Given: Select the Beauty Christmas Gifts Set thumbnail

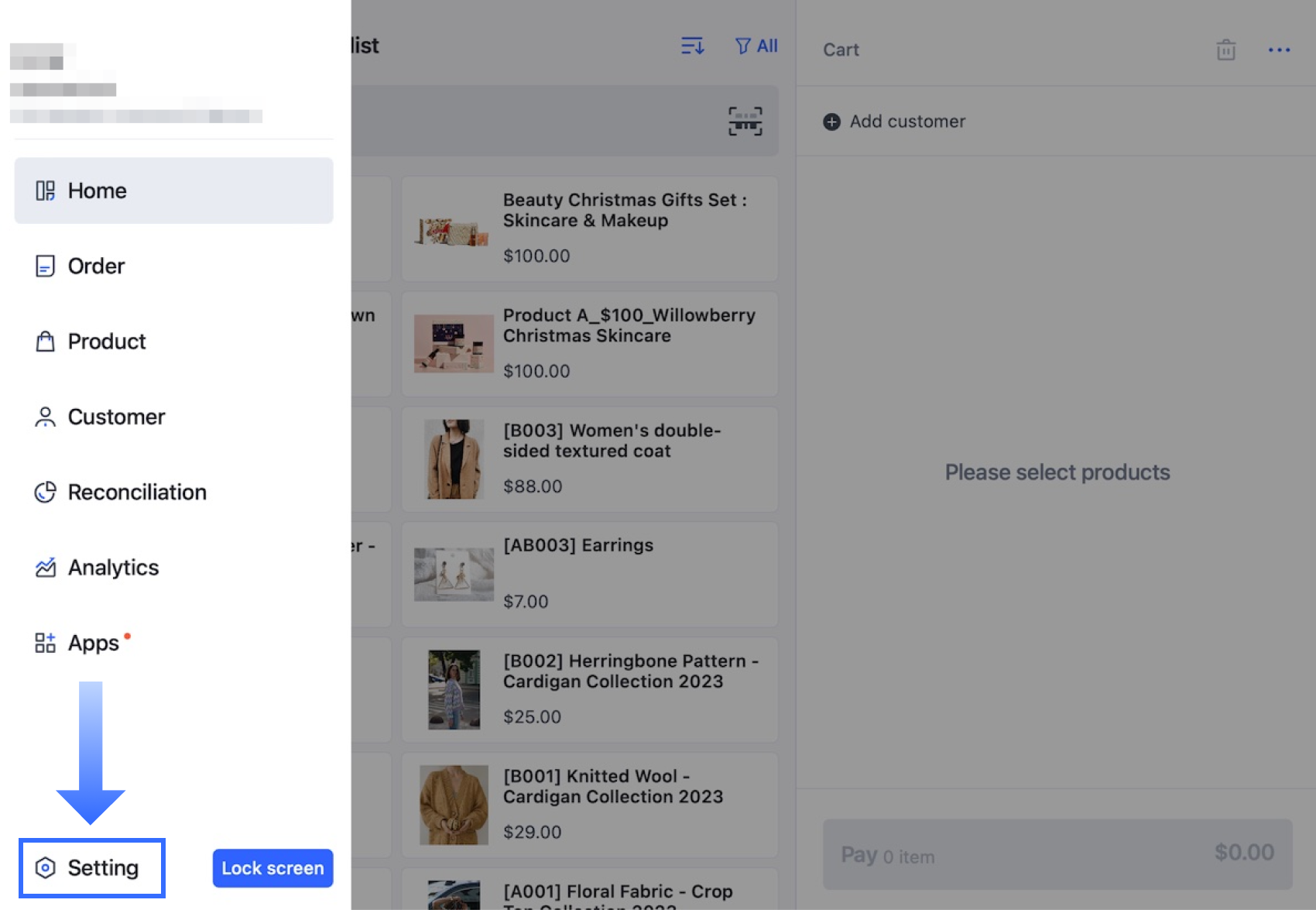Looking at the screenshot, I should click(x=453, y=231).
